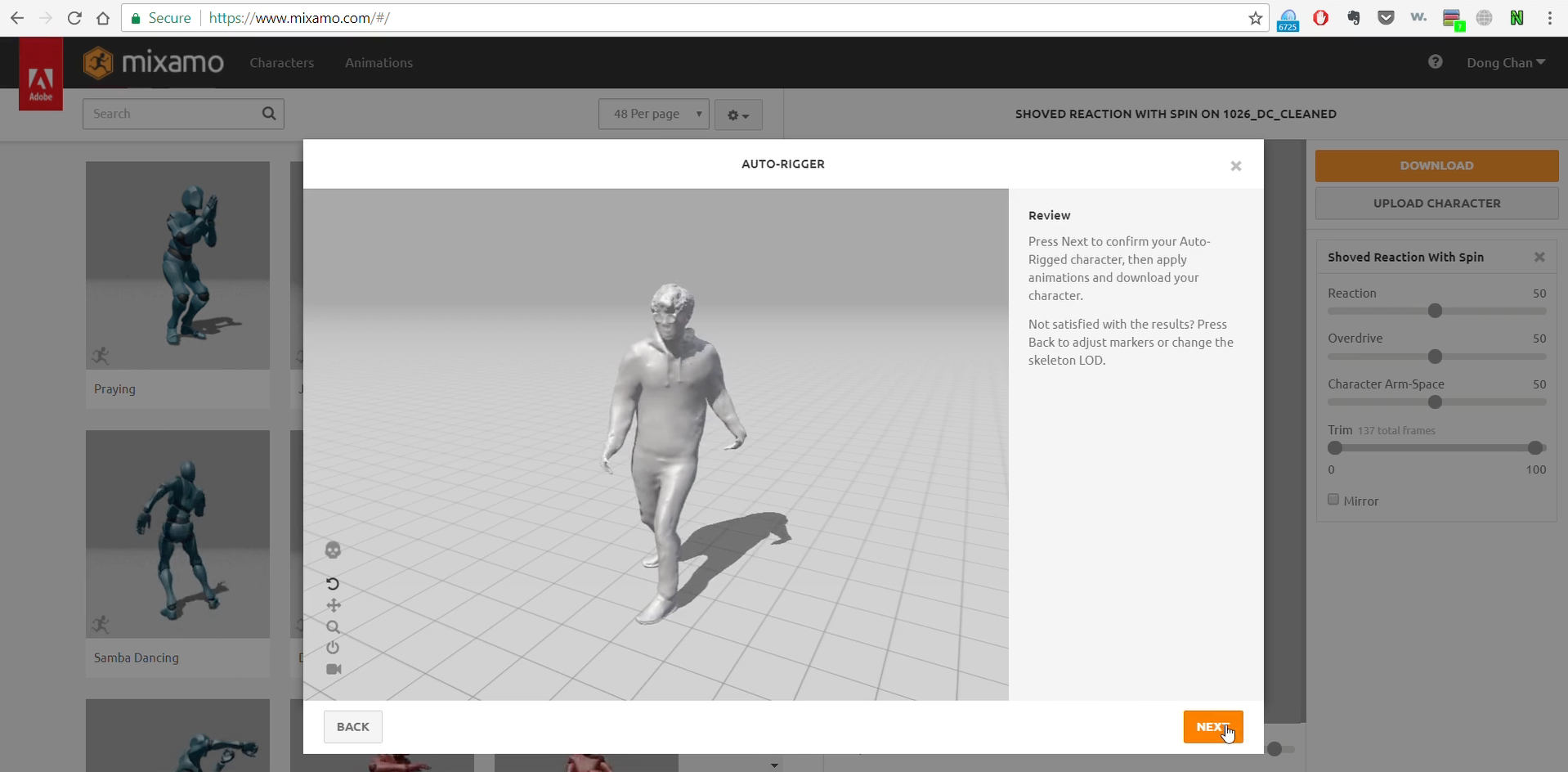The width and height of the screenshot is (1568, 772).
Task: Click the Pocket extension icon
Action: coord(1386,18)
